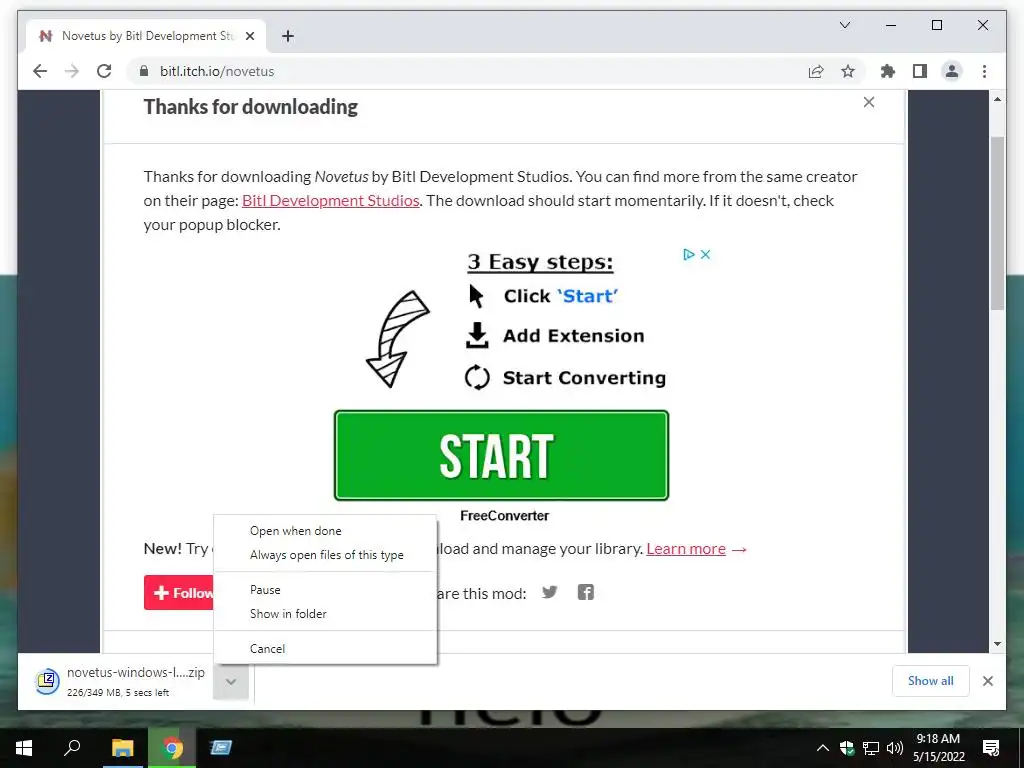Click the share page icon in address bar

[x=816, y=71]
